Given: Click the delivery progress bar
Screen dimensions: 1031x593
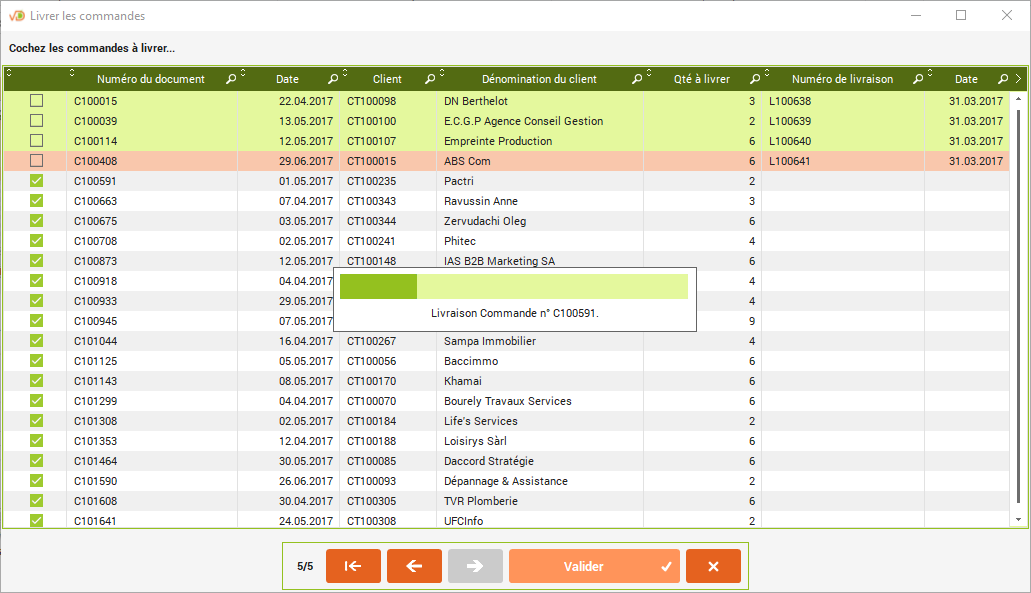Looking at the screenshot, I should click(513, 287).
